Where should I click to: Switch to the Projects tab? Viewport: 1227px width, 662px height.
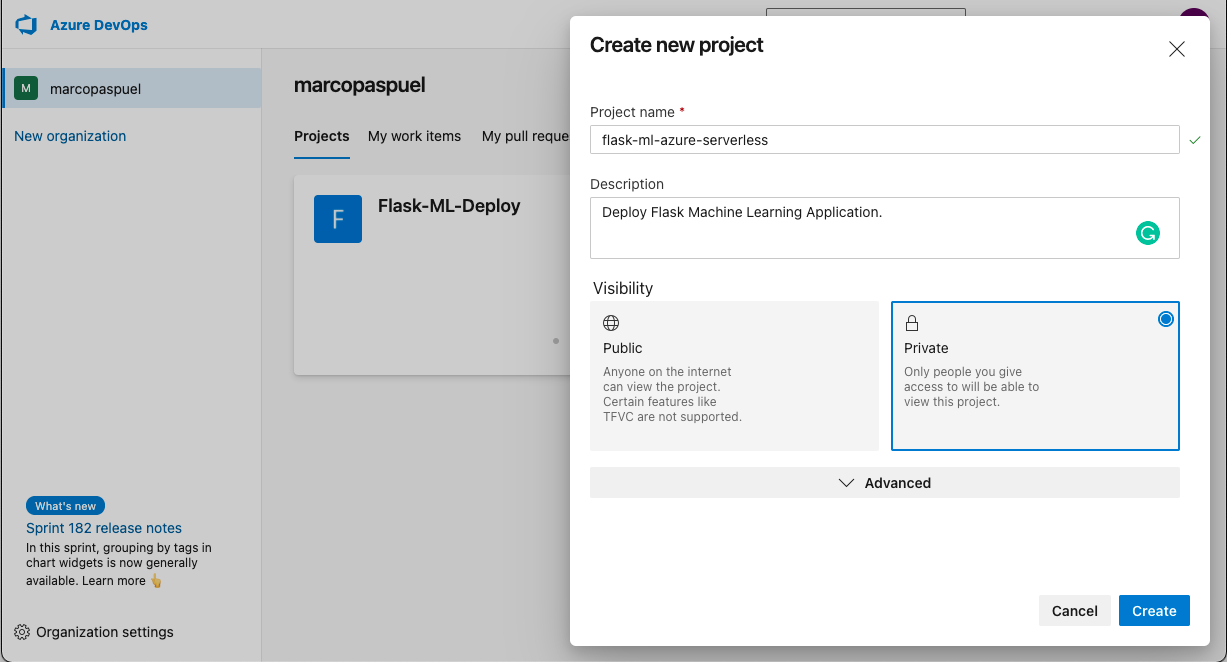(322, 136)
